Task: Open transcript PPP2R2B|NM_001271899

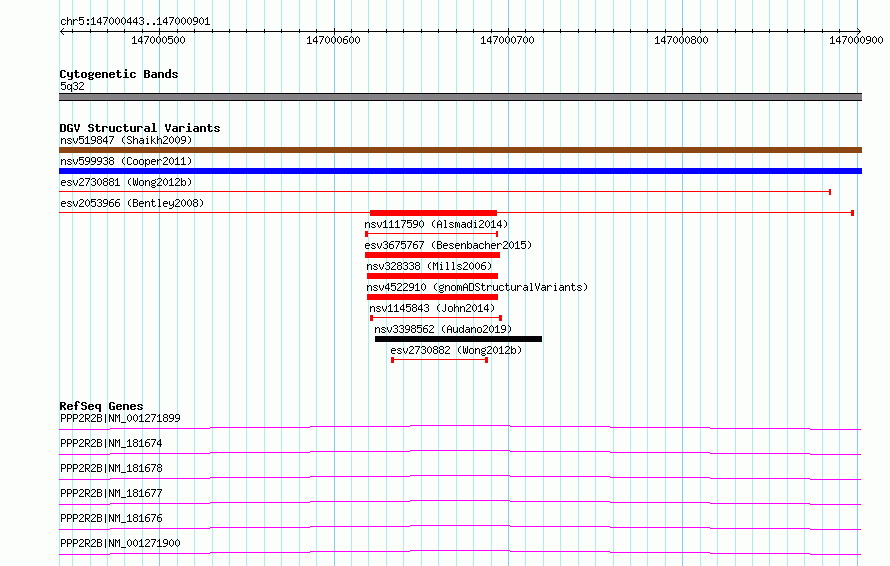Action: pos(120,418)
